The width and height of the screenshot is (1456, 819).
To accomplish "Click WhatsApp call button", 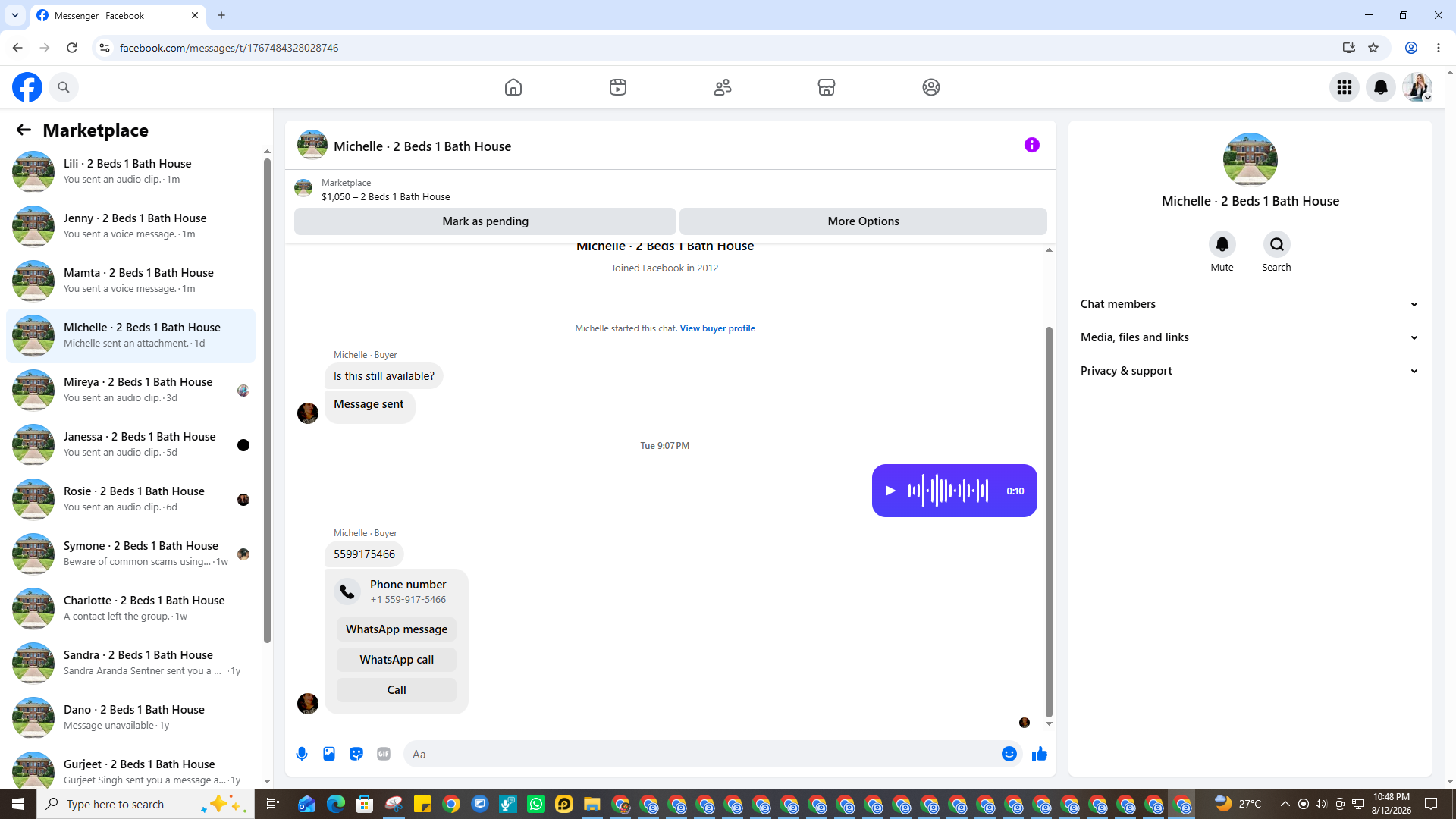I will 397,660.
